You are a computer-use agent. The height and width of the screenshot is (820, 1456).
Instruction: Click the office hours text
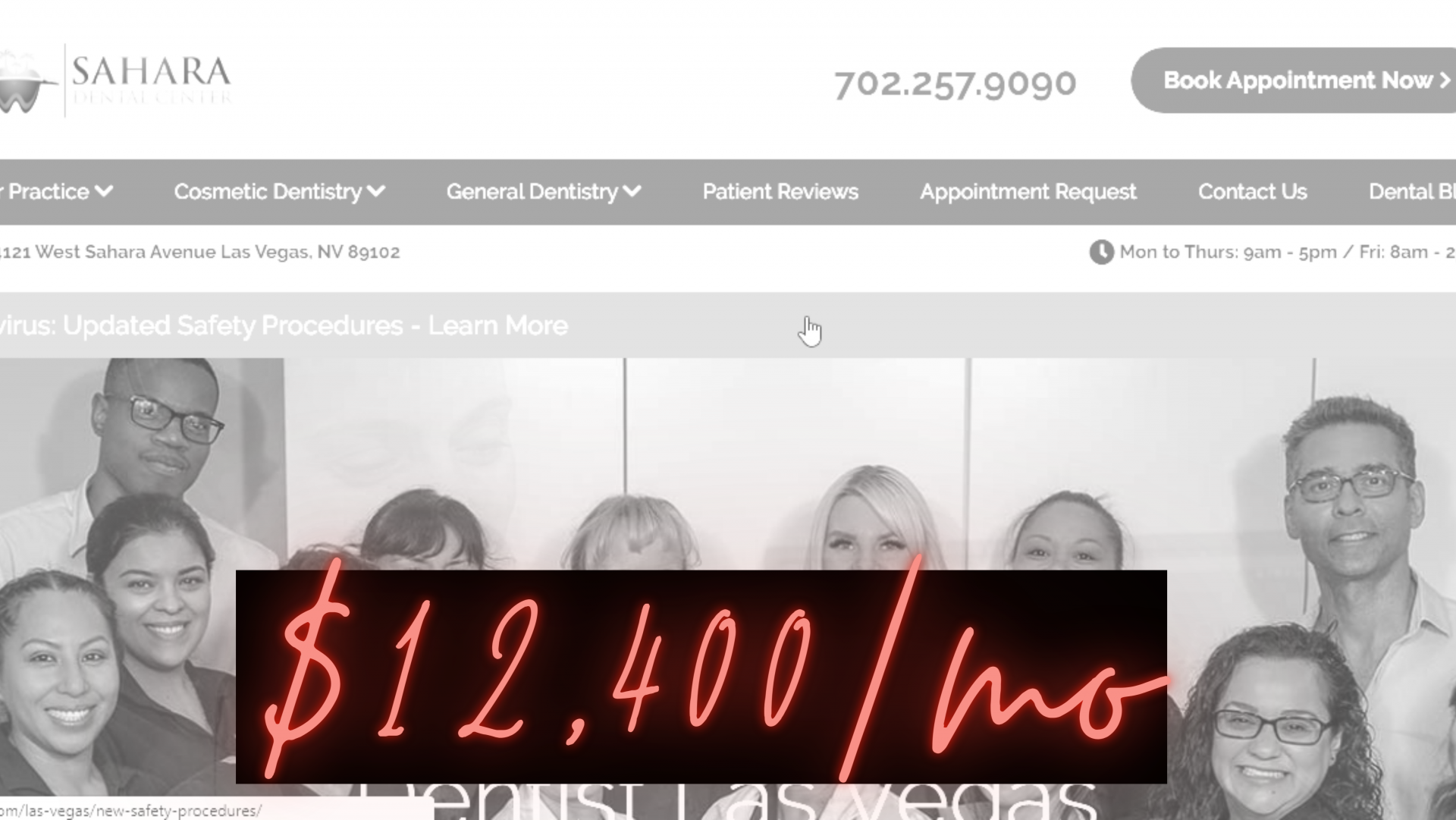click(1288, 252)
